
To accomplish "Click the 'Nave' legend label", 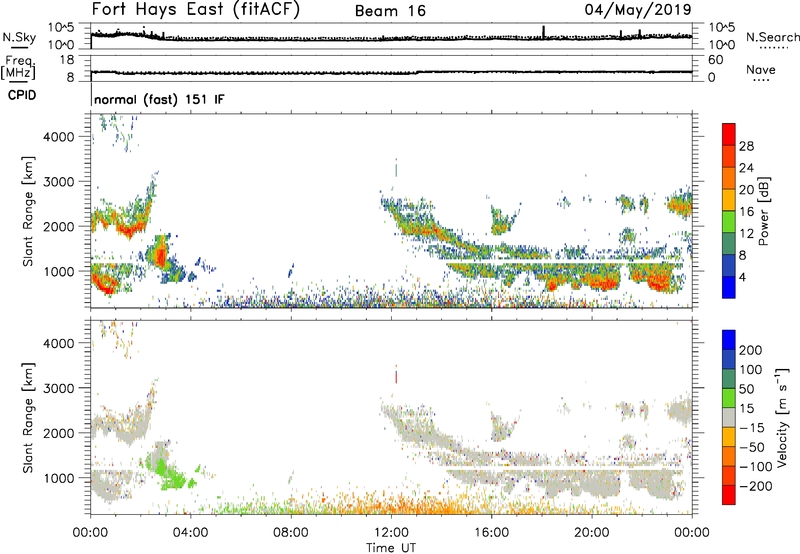I will click(x=760, y=69).
